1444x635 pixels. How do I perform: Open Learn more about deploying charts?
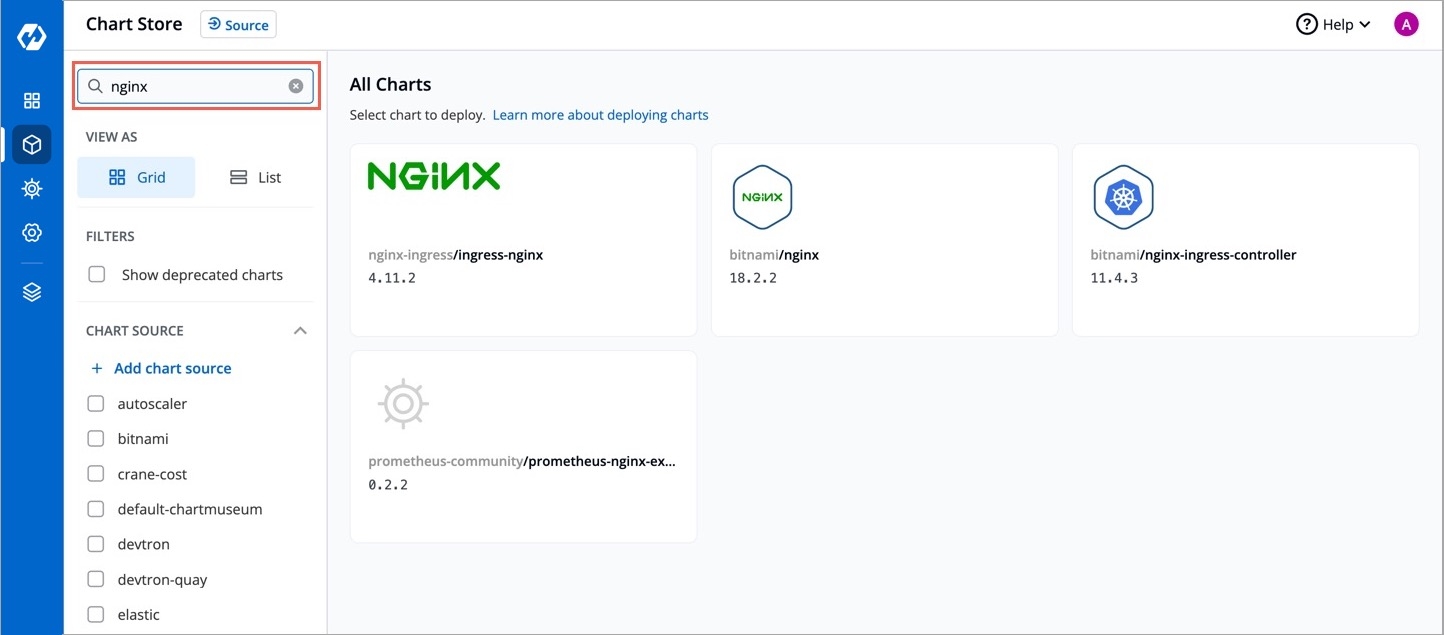pyautogui.click(x=600, y=115)
